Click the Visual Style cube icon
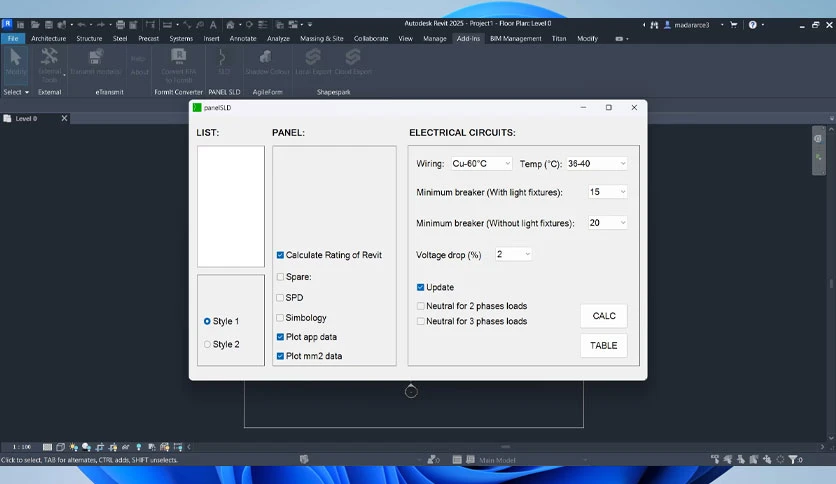The width and height of the screenshot is (836, 484). tap(60, 447)
